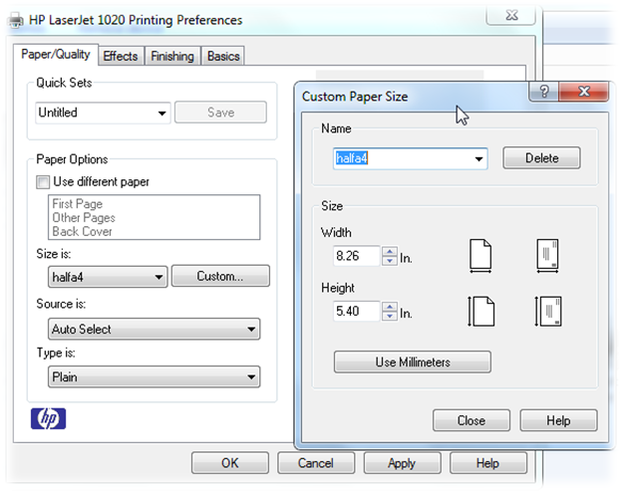Select Other Pages in the paper list
This screenshot has width=627, height=491.
click(x=84, y=218)
